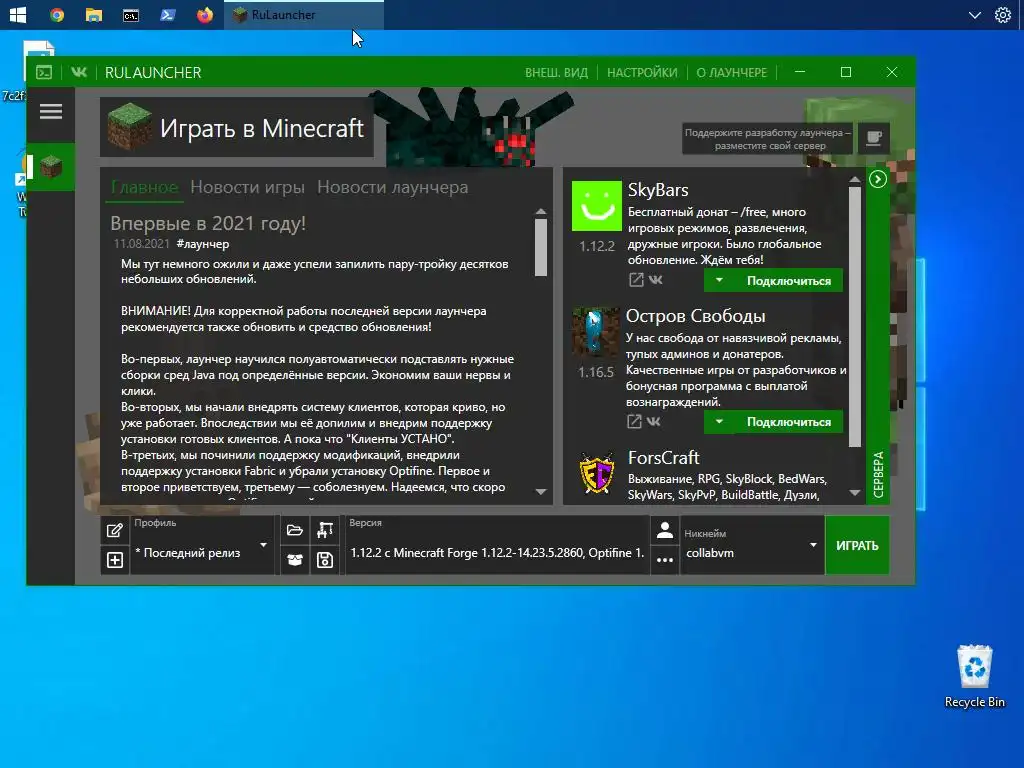
Task: Click the RuLauncher taskbar button
Action: [304, 14]
